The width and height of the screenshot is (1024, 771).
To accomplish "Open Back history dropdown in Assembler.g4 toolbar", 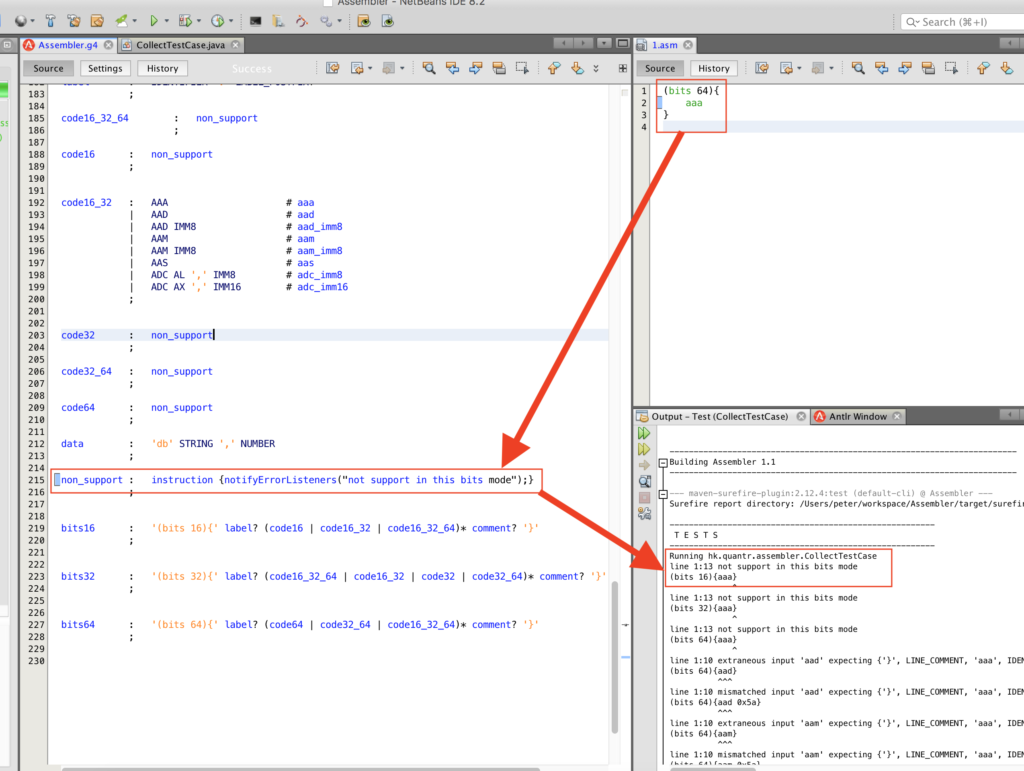I will click(370, 68).
